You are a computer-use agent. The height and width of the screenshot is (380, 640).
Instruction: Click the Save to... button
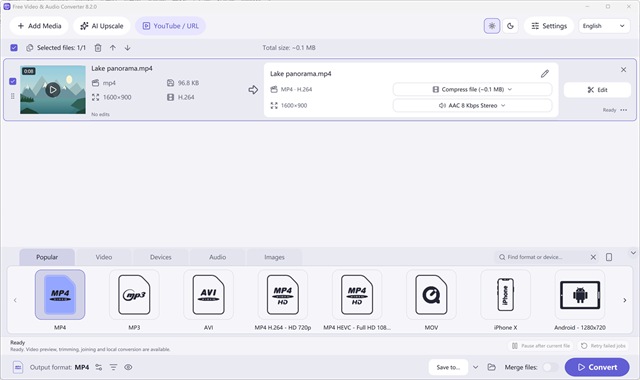pyautogui.click(x=448, y=367)
